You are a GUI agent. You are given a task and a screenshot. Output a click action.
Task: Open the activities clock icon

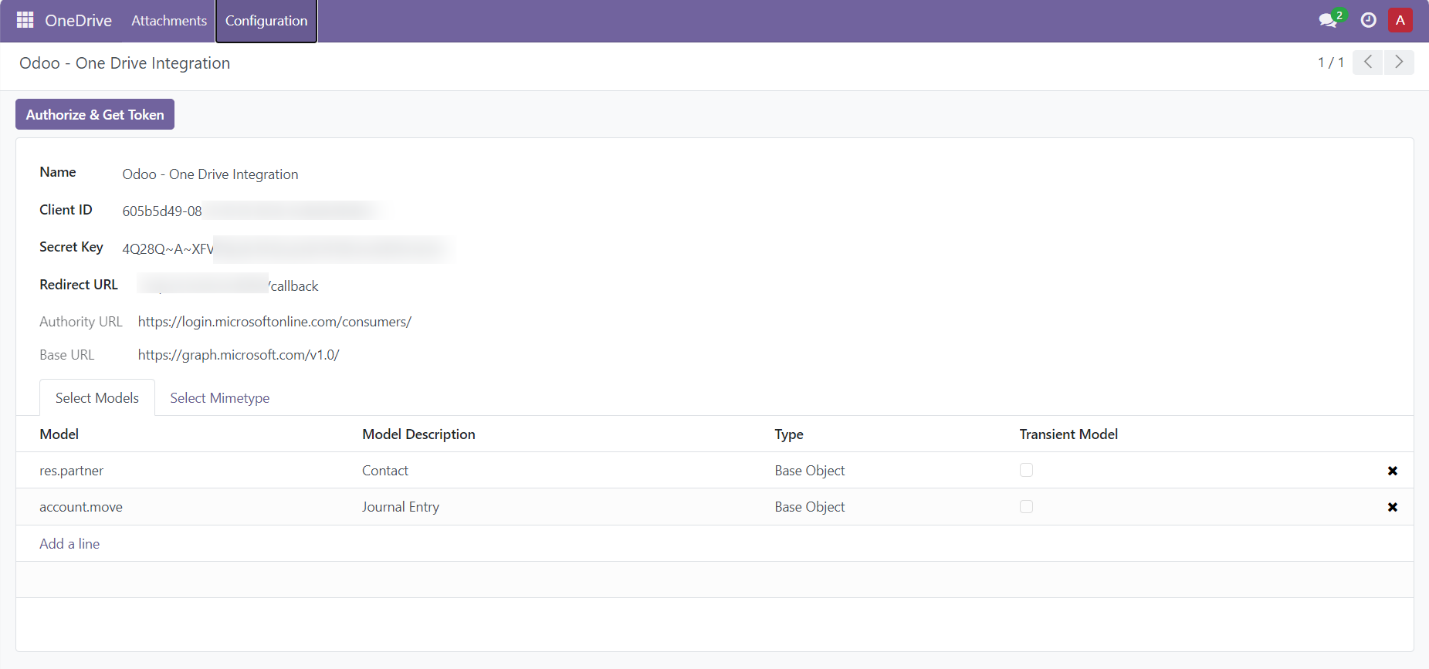[1368, 20]
